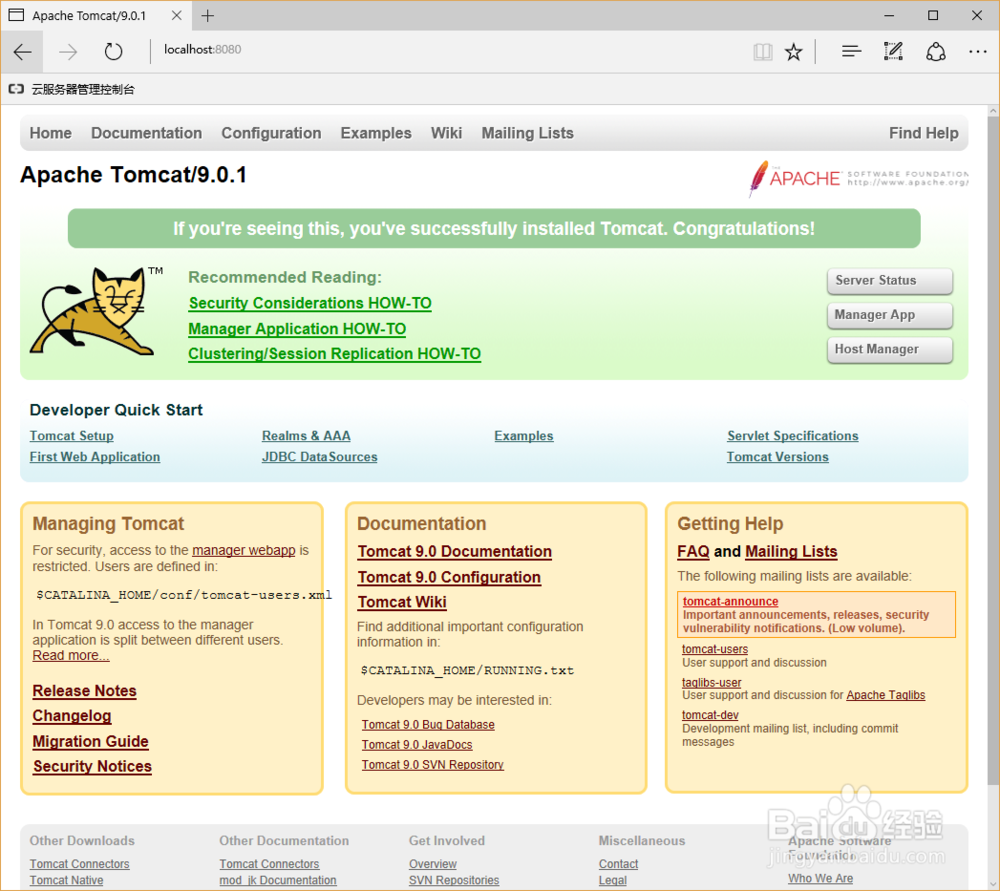Open the tomcat-users mailing list link
The width and height of the screenshot is (1000, 891).
pyautogui.click(x=715, y=649)
